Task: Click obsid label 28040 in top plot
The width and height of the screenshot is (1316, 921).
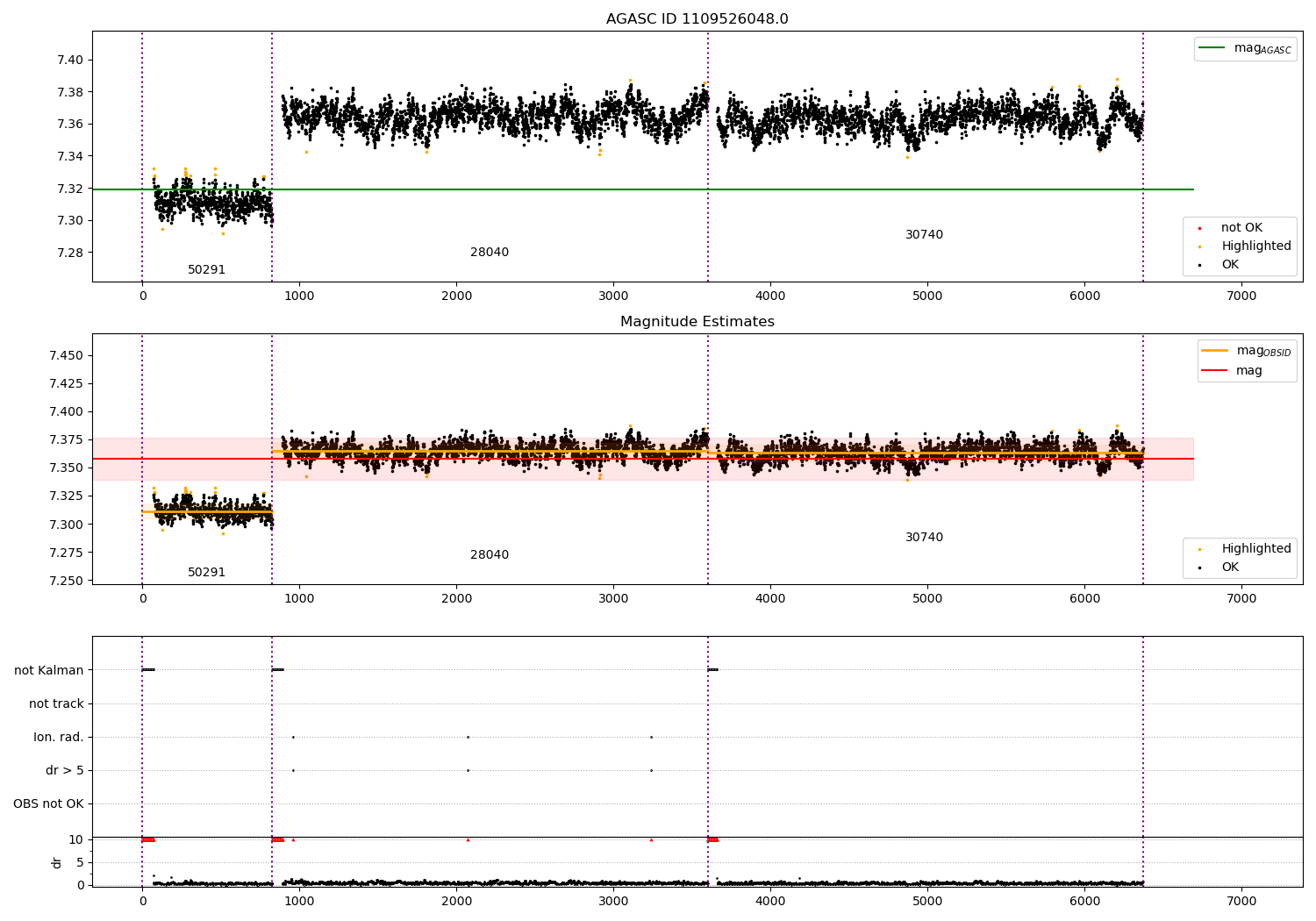Action: tap(490, 253)
